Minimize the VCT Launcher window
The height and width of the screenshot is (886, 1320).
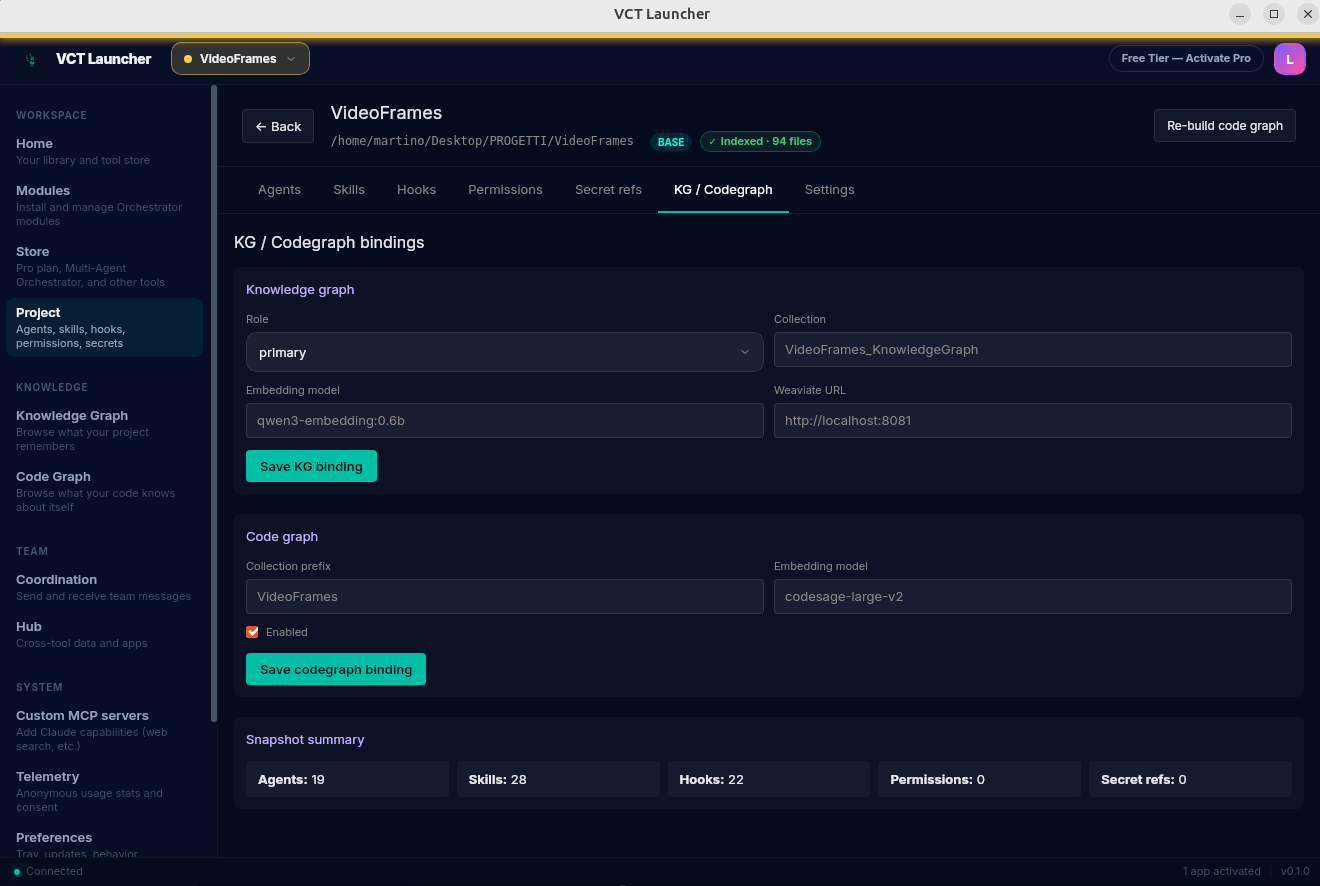1240,14
